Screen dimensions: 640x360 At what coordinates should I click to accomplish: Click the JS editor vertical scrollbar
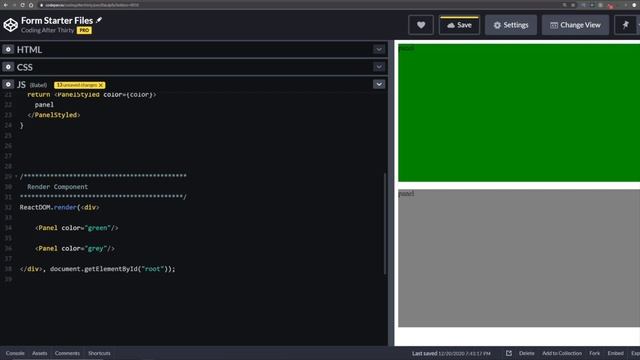(384, 224)
